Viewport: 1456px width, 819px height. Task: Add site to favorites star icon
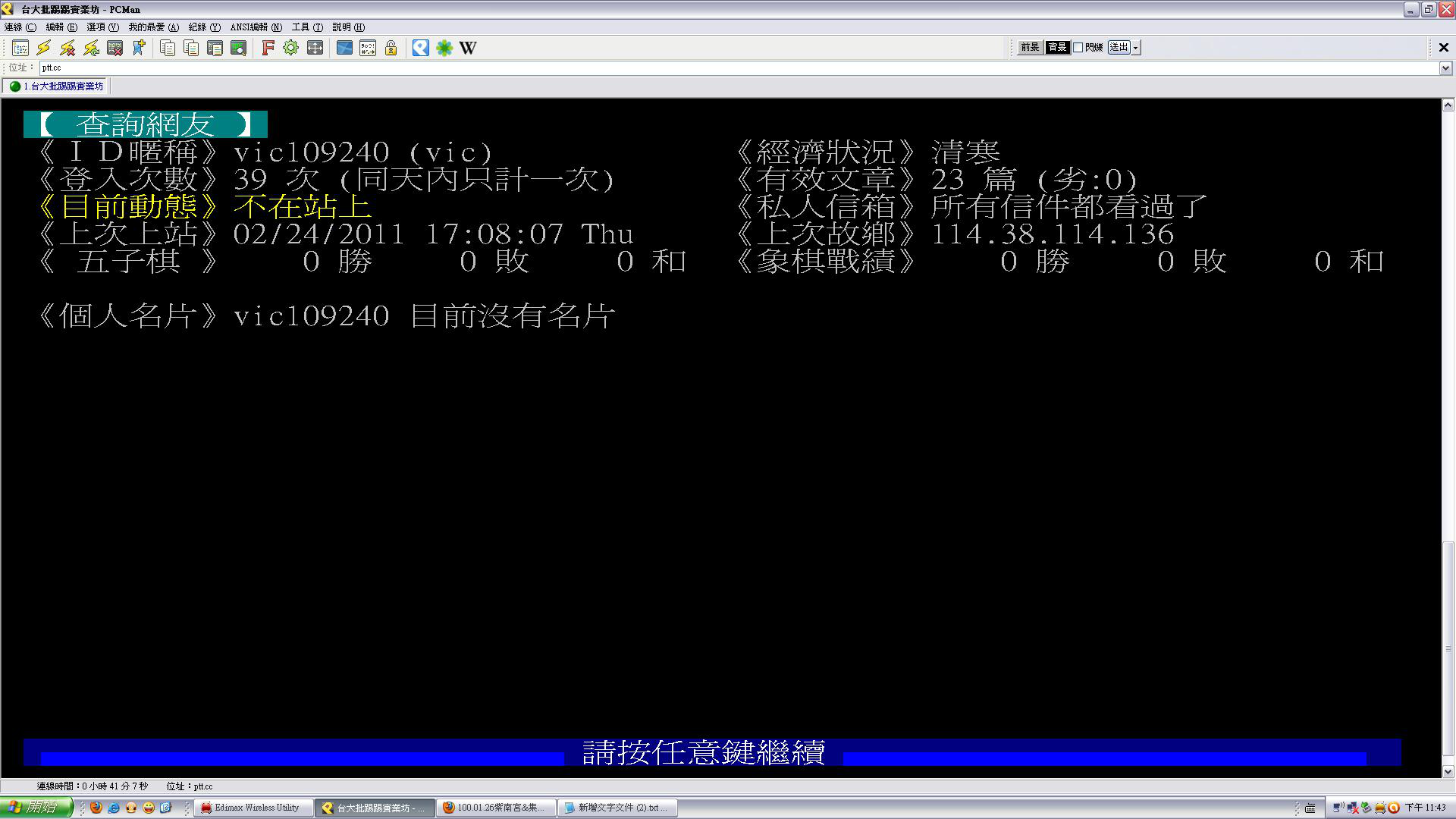[x=138, y=48]
